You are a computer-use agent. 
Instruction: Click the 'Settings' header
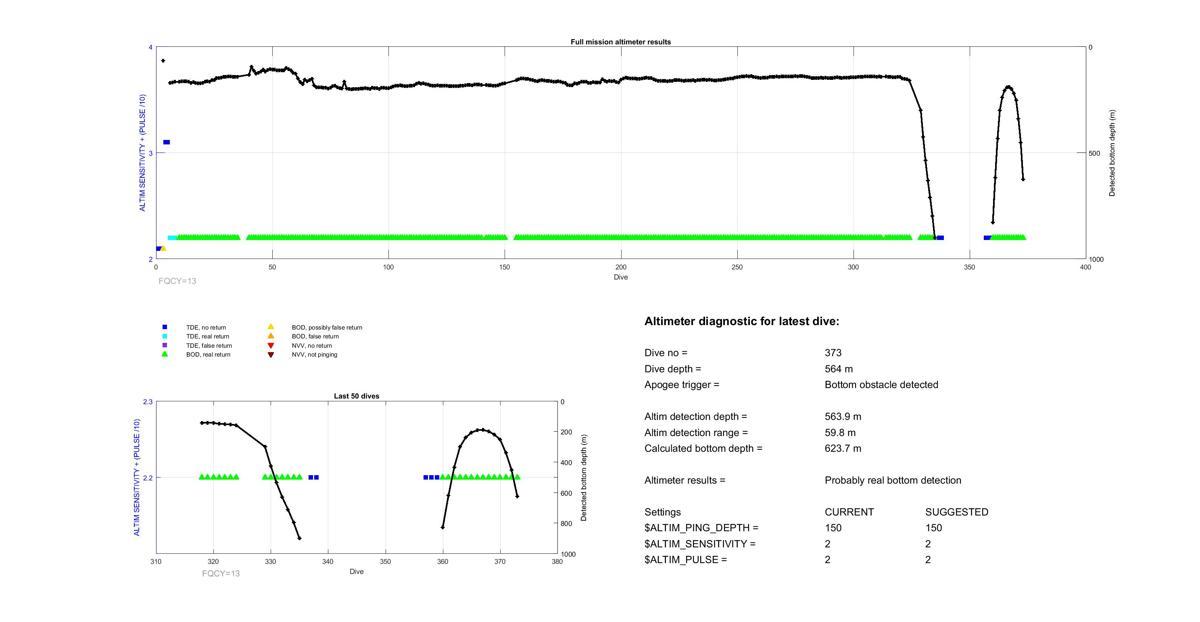[x=662, y=512]
